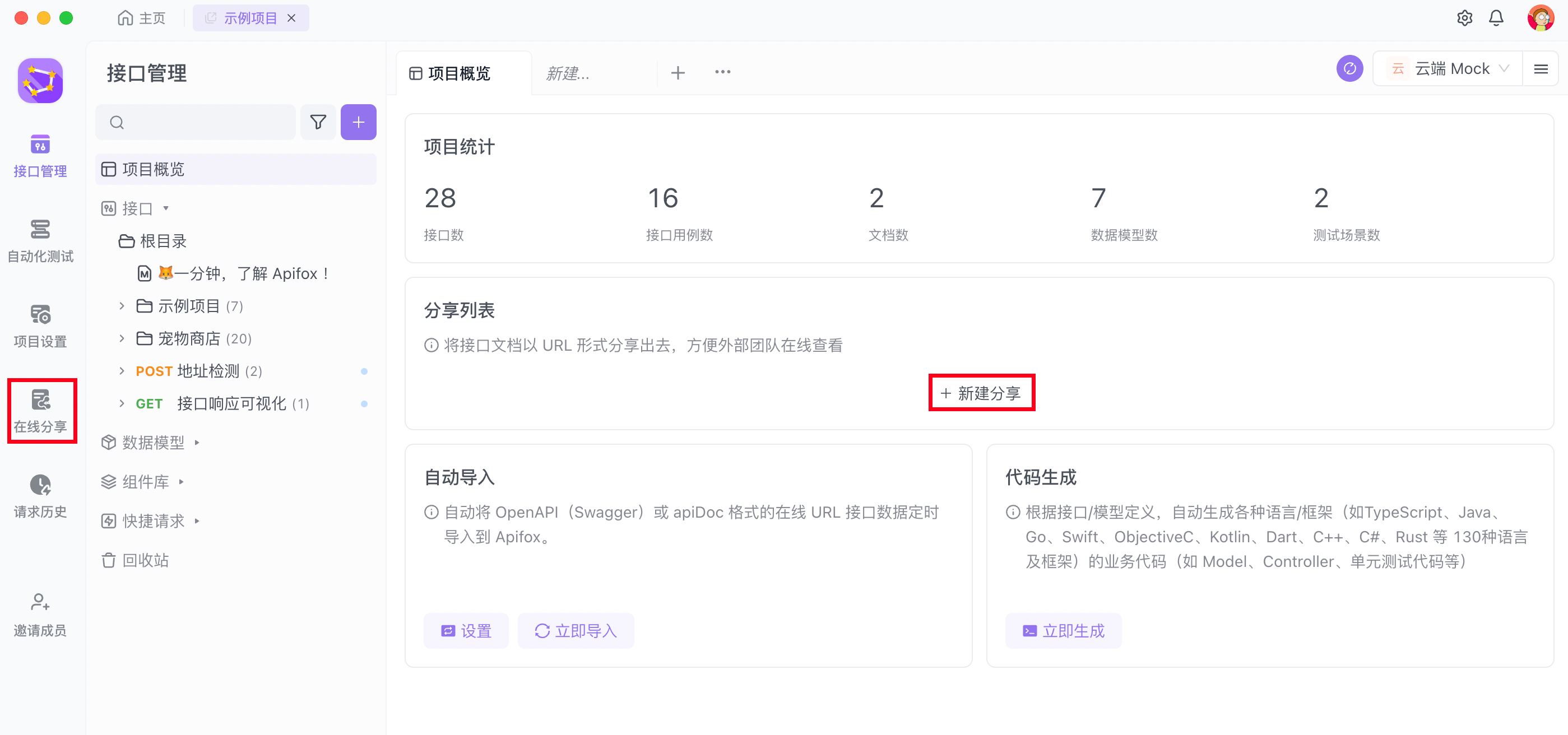
Task: Expand the 示例项目 folder in tree
Action: point(122,306)
